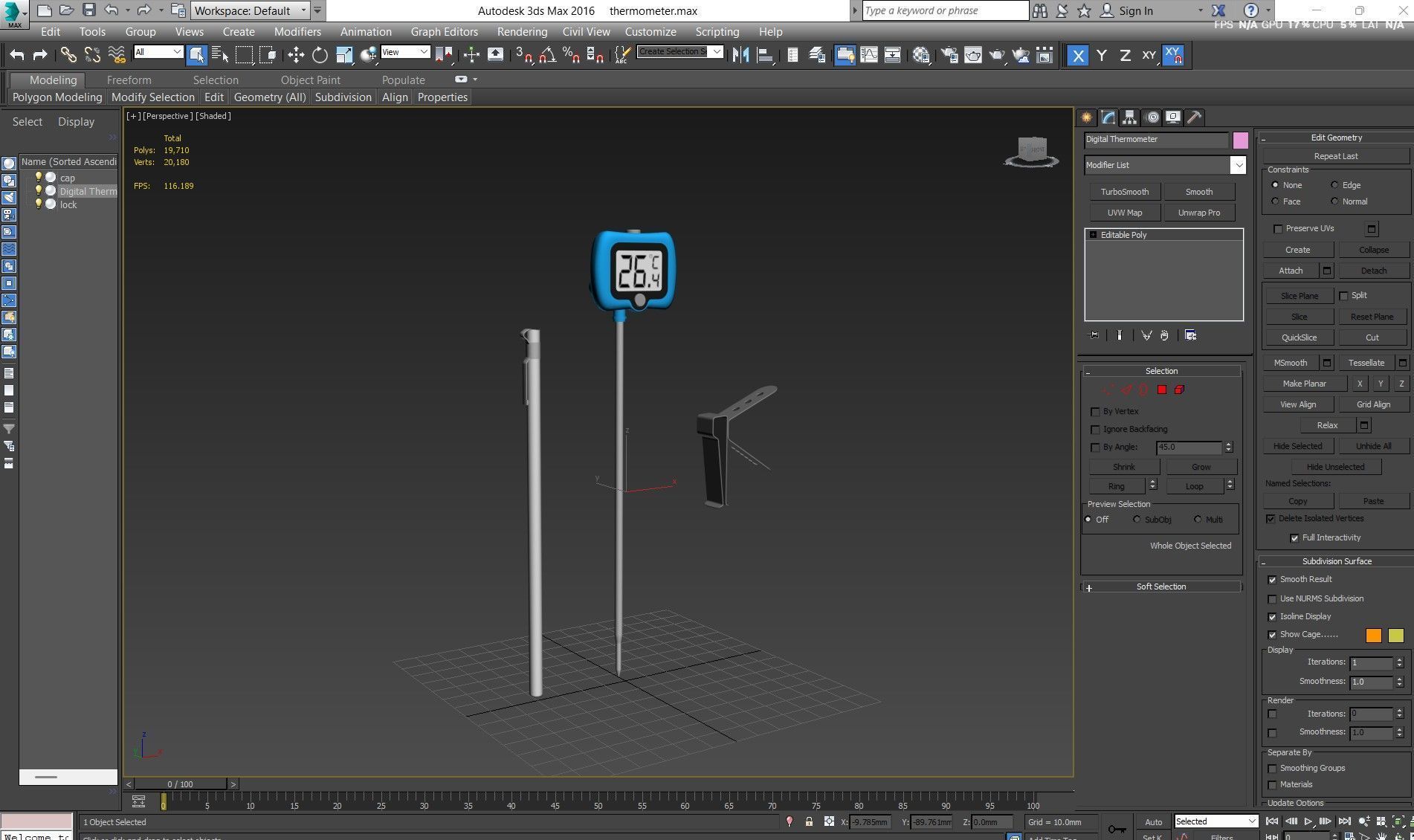Toggle the Smooth Result checkbox
This screenshot has width=1414, height=840.
click(x=1272, y=580)
